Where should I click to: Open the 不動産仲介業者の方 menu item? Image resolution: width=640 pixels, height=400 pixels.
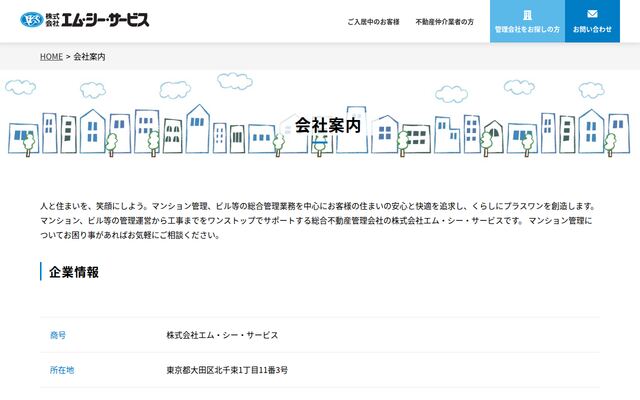[444, 22]
